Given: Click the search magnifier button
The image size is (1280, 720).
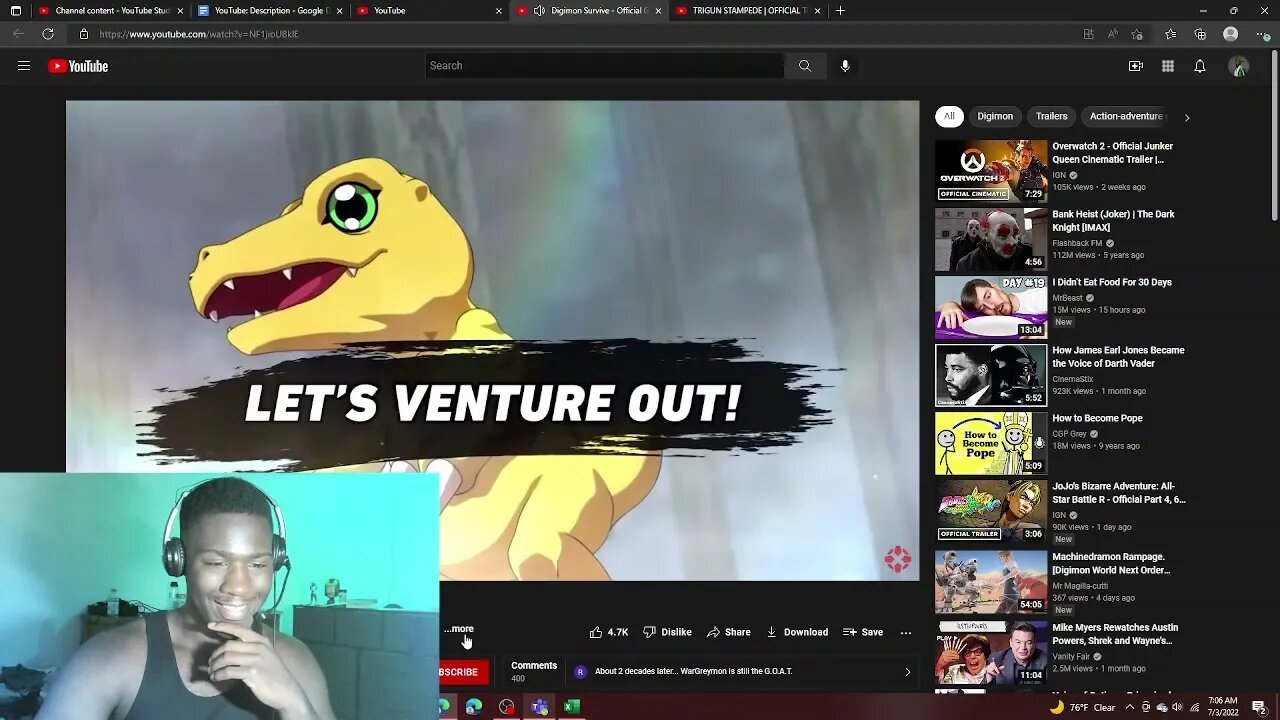Looking at the screenshot, I should 805,66.
